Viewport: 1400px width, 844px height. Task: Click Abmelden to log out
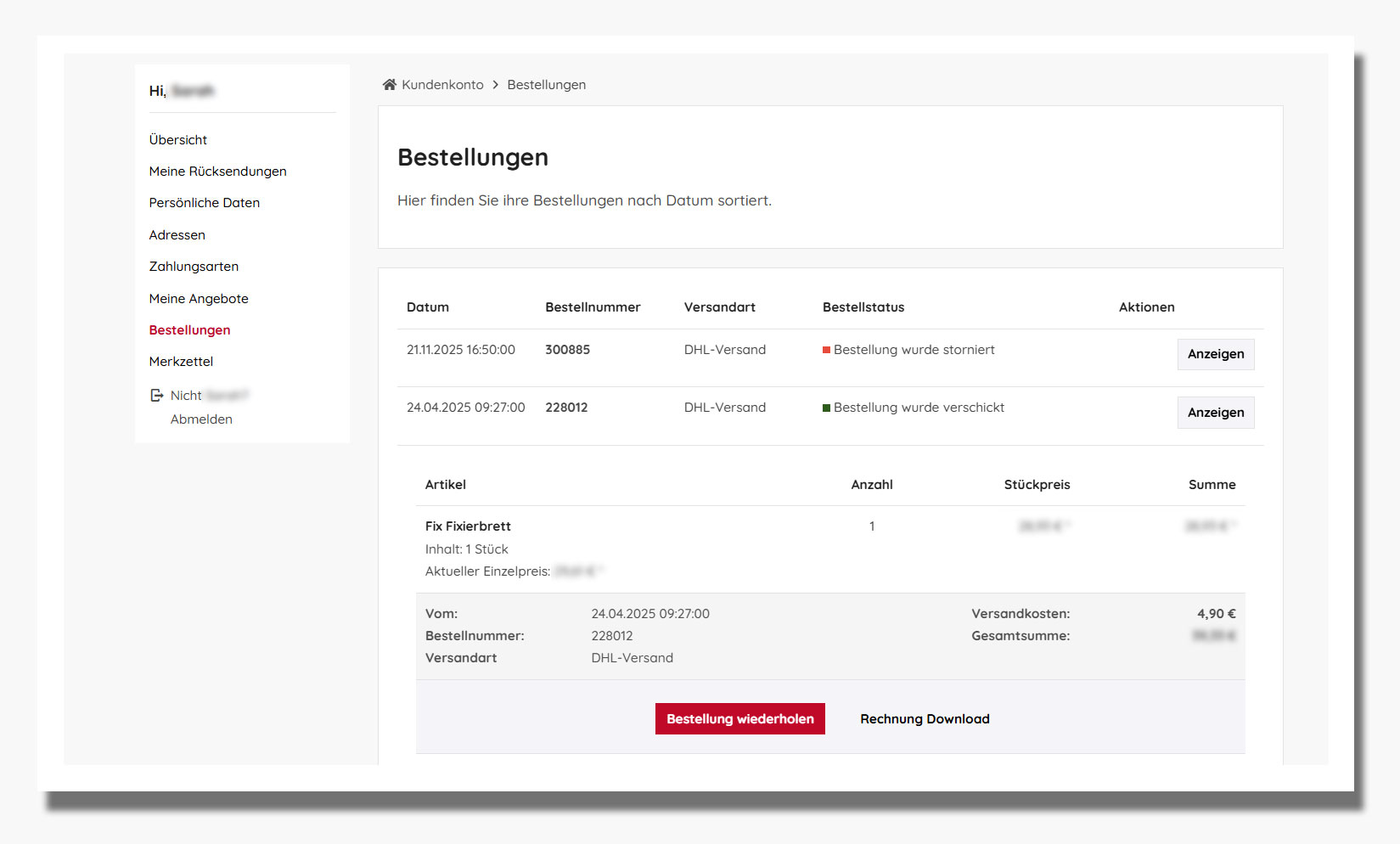tap(201, 419)
